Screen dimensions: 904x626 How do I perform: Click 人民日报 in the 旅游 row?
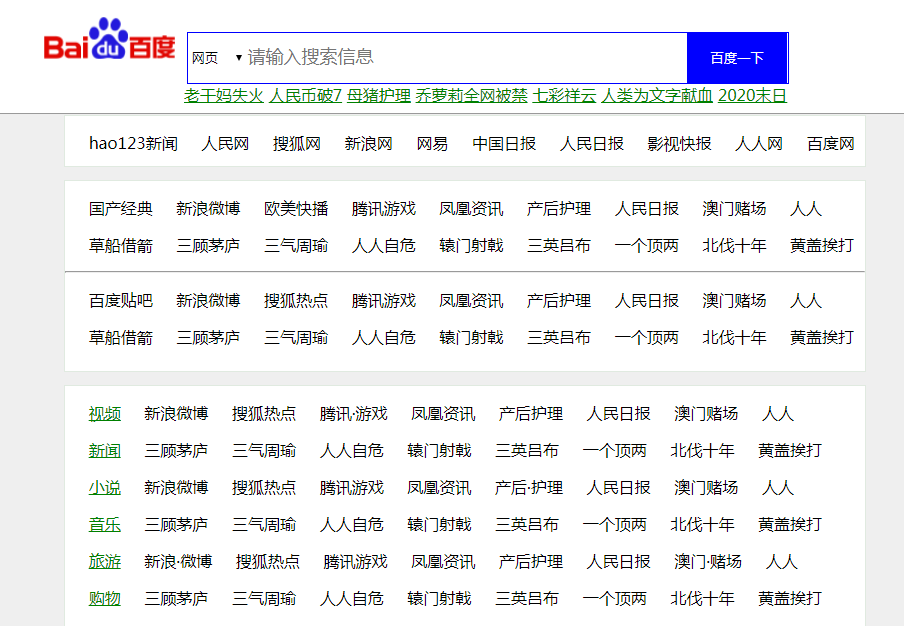(619, 561)
